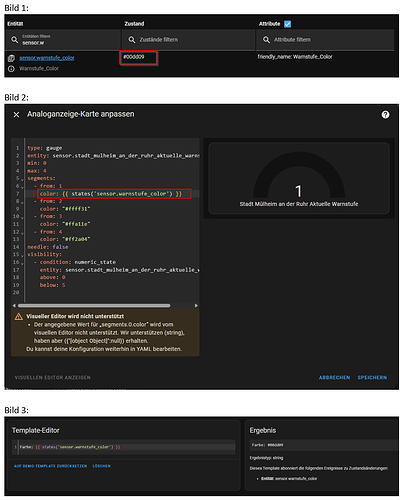Click the warning triangle icon in editor notice
Screen dimensions: 404x500
19,316
